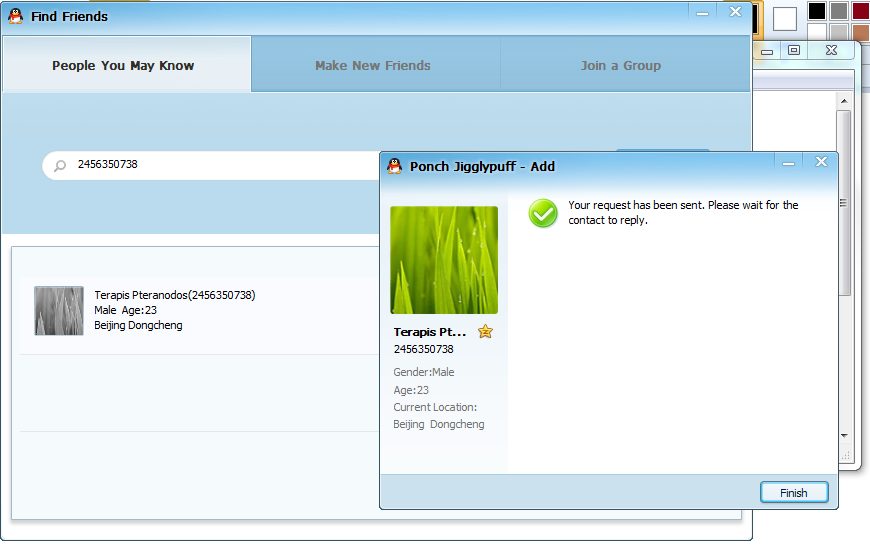Click the magnifier icon in the search box
The width and height of the screenshot is (870, 546).
60,165
